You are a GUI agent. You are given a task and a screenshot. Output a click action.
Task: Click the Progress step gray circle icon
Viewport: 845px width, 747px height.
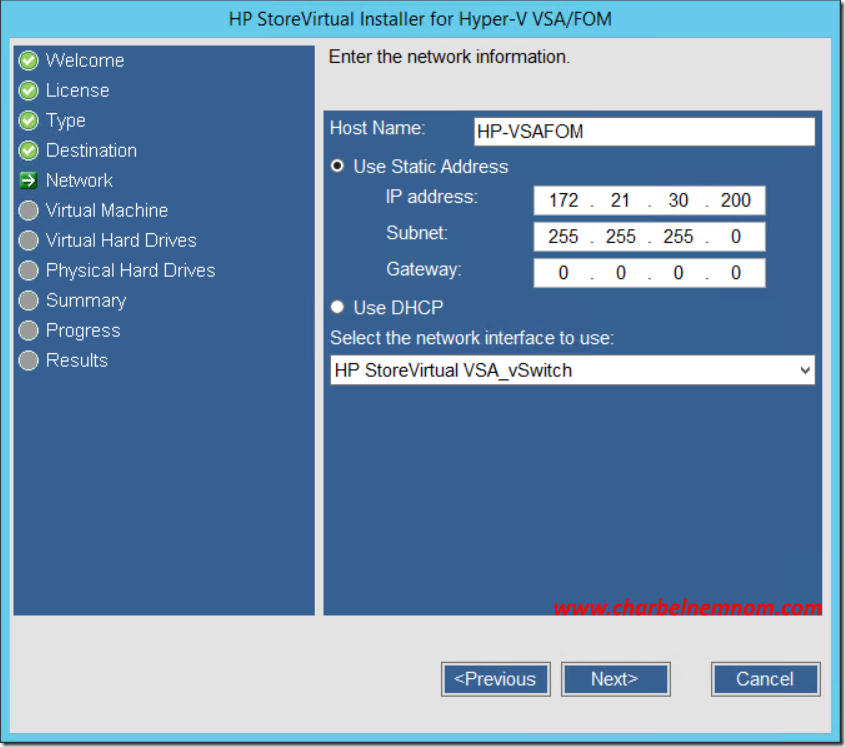pos(29,330)
